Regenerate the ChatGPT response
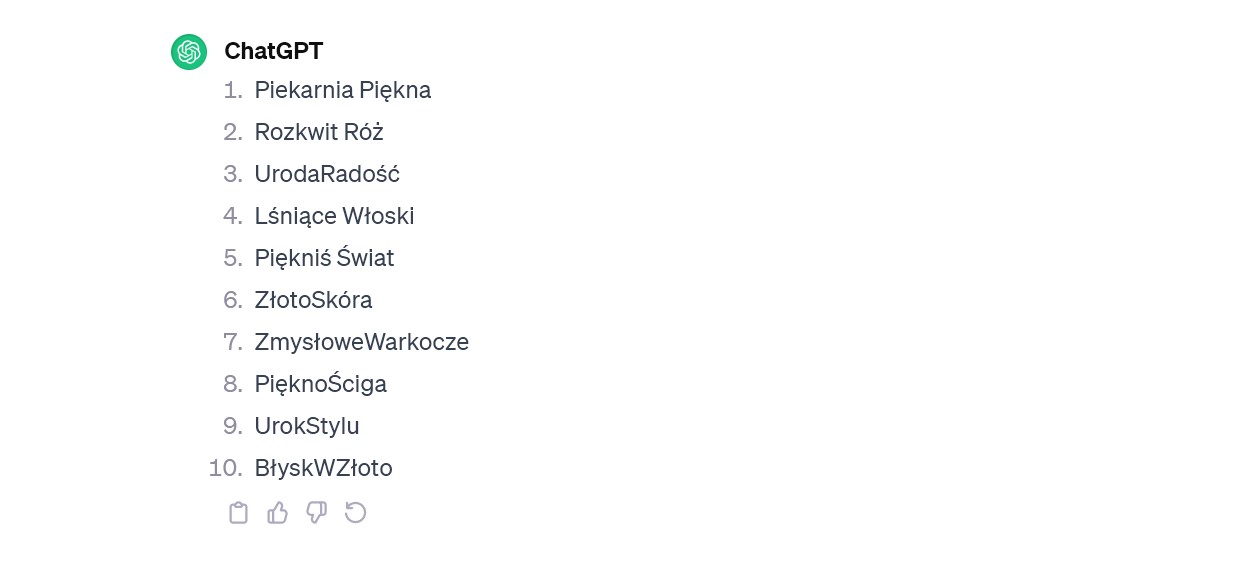This screenshot has height=586, width=1249. 355,513
